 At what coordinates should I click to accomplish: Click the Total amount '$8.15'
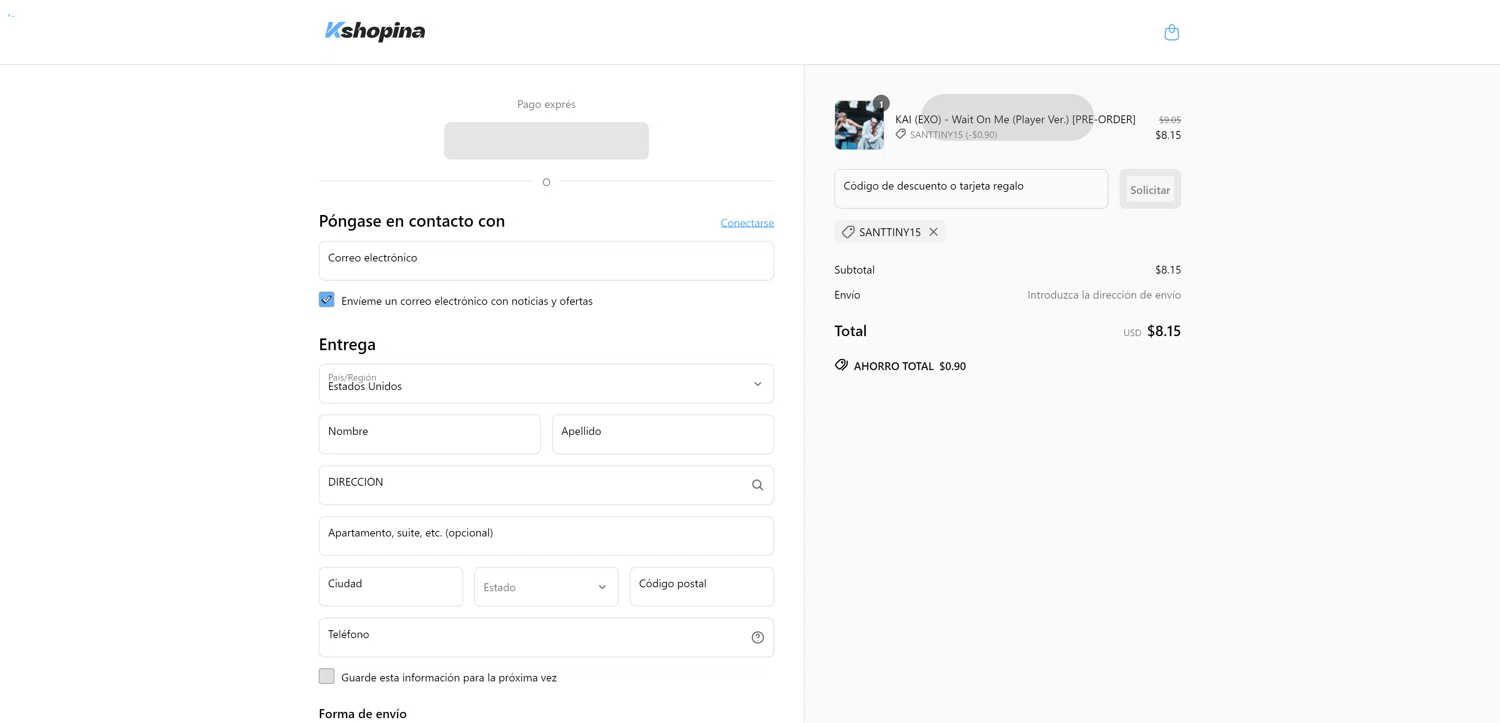[1164, 331]
